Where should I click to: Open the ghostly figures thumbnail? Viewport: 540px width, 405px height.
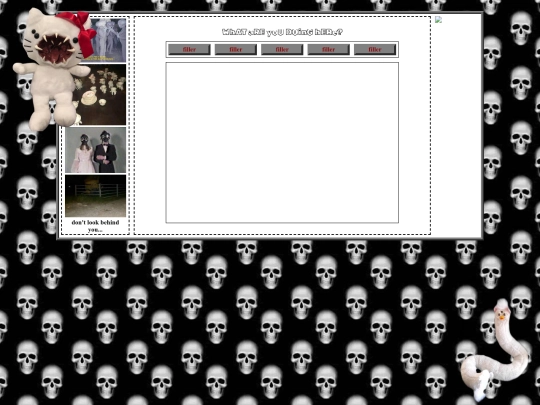(108, 40)
